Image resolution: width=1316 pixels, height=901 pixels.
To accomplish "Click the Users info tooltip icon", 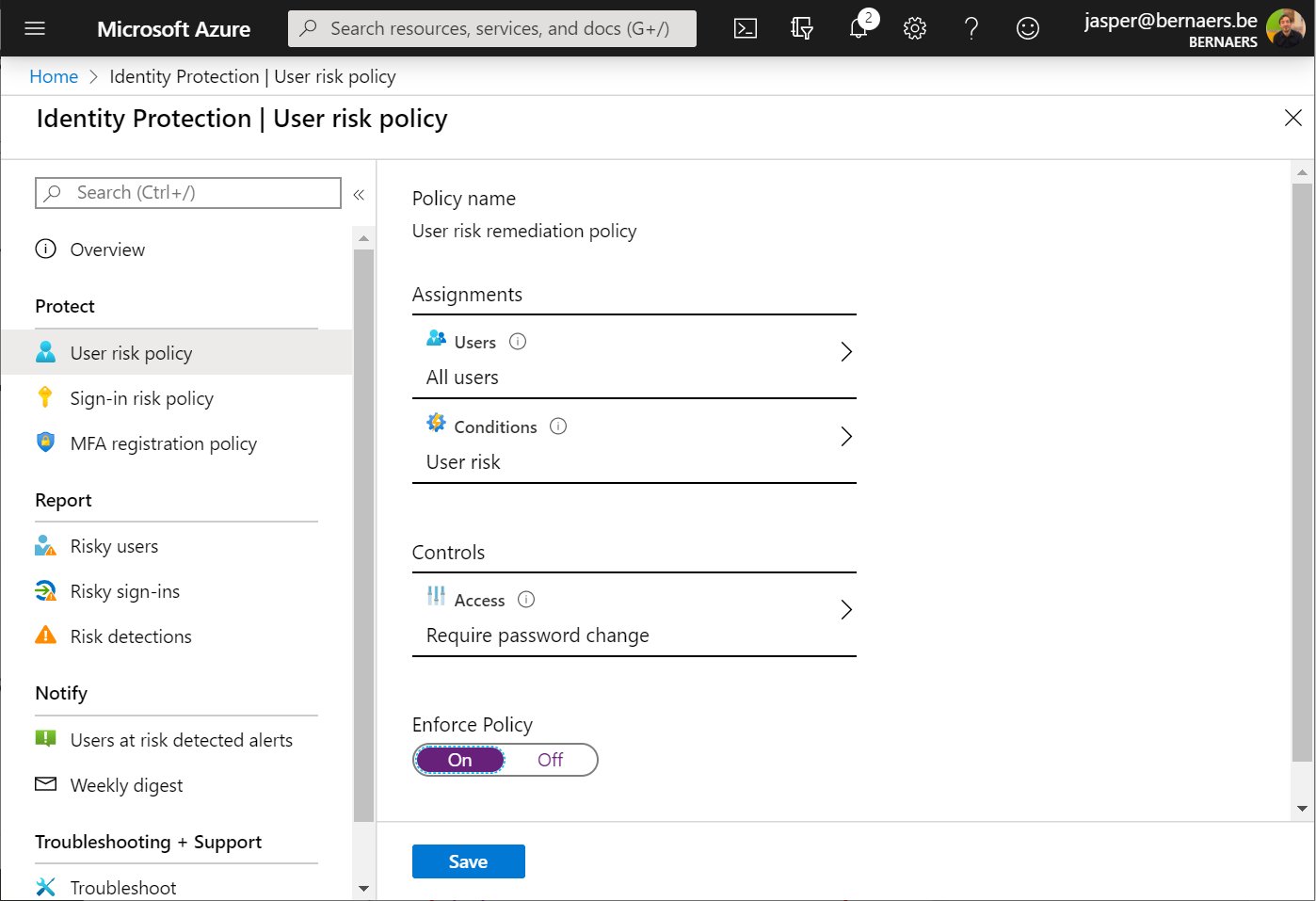I will pos(518,341).
